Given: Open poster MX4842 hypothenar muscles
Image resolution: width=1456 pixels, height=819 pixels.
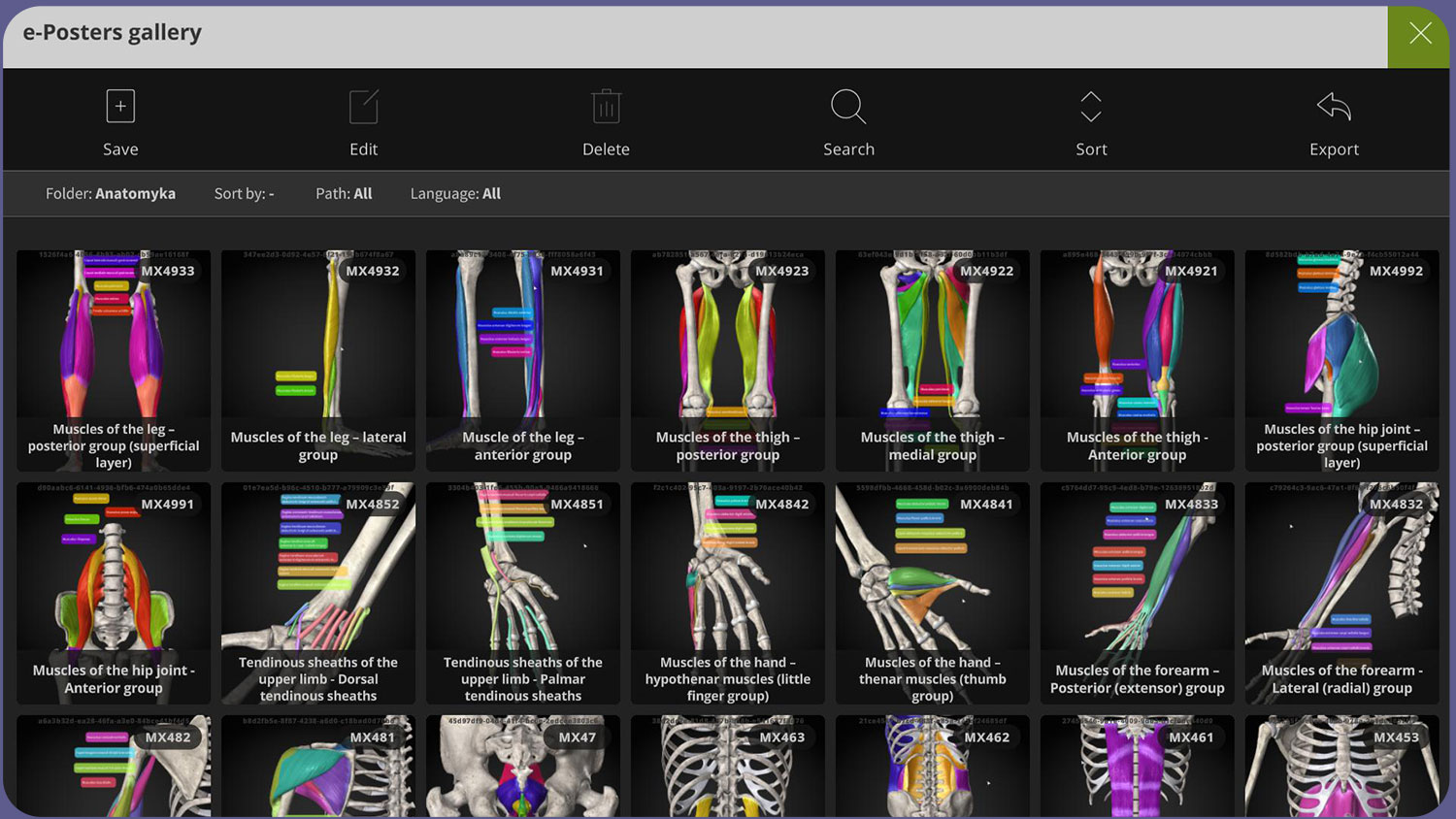Looking at the screenshot, I should pos(728,594).
